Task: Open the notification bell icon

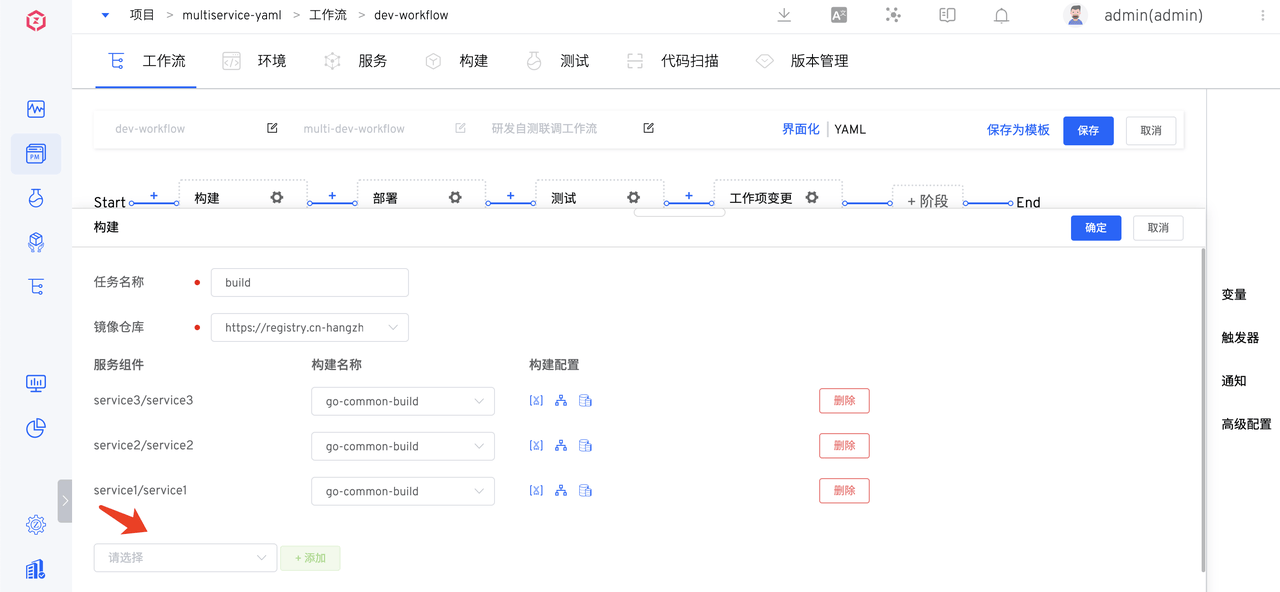Action: (1001, 15)
